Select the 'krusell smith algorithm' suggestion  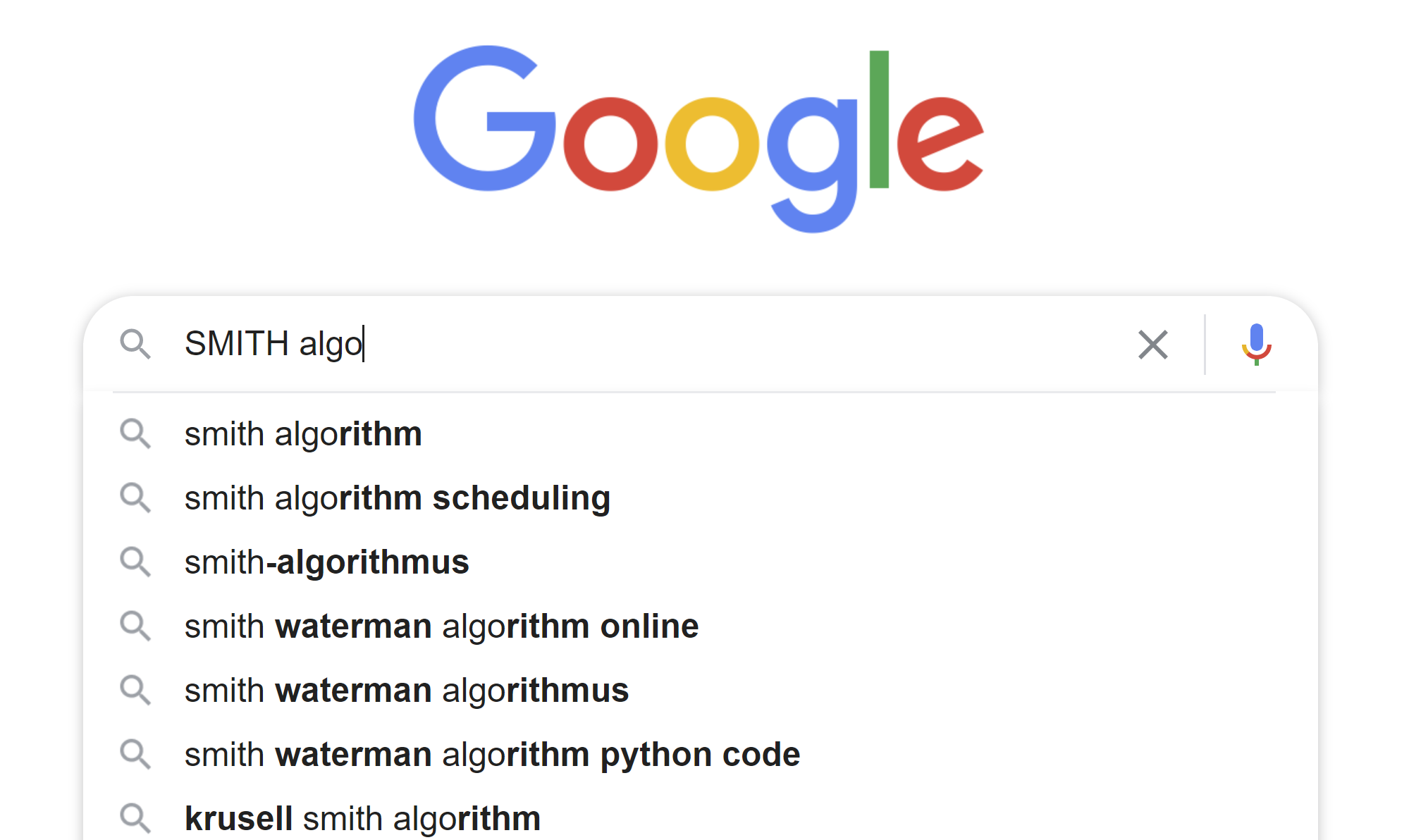pyautogui.click(x=362, y=818)
